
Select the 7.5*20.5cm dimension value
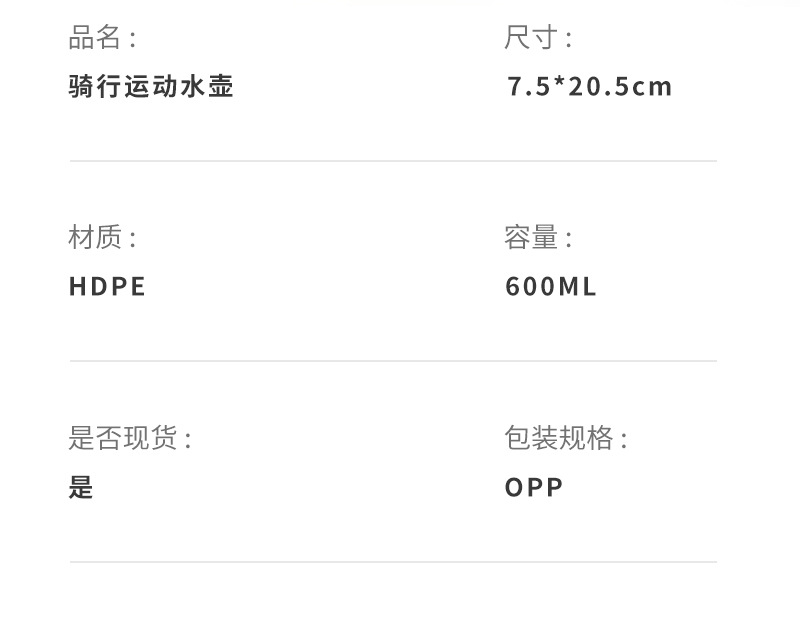pyautogui.click(x=589, y=87)
